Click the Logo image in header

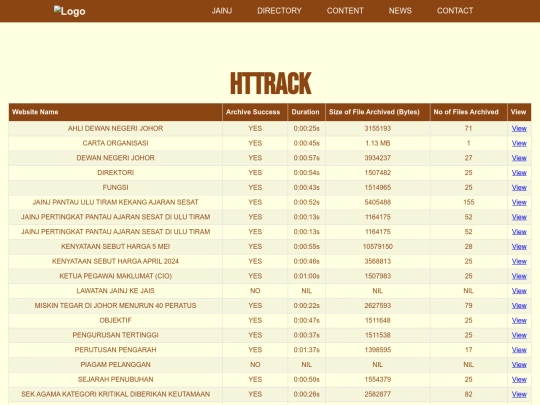(70, 11)
